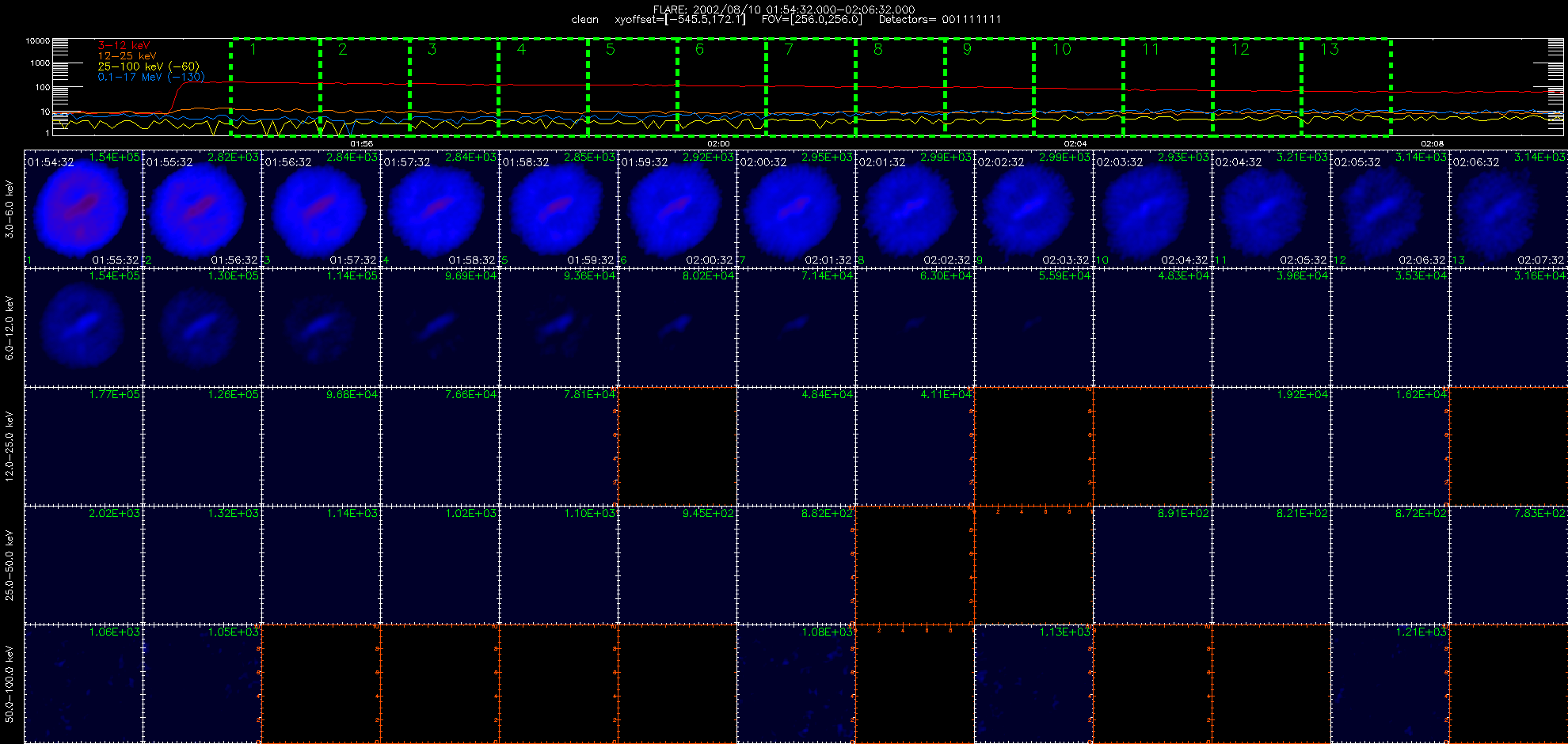The image size is (1568, 744).
Task: Select interval 10 box in the light curve
Action: coord(1079,87)
